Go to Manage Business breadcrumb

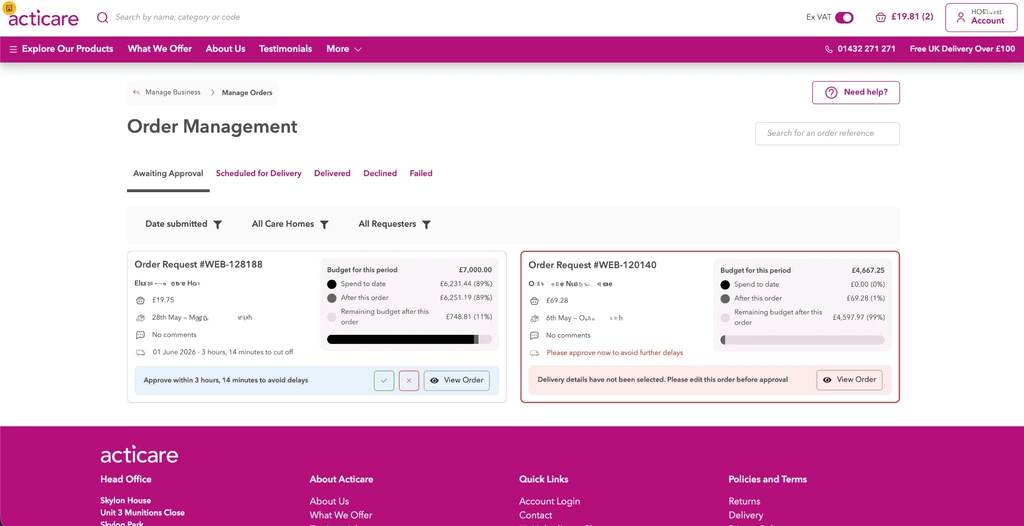click(173, 93)
